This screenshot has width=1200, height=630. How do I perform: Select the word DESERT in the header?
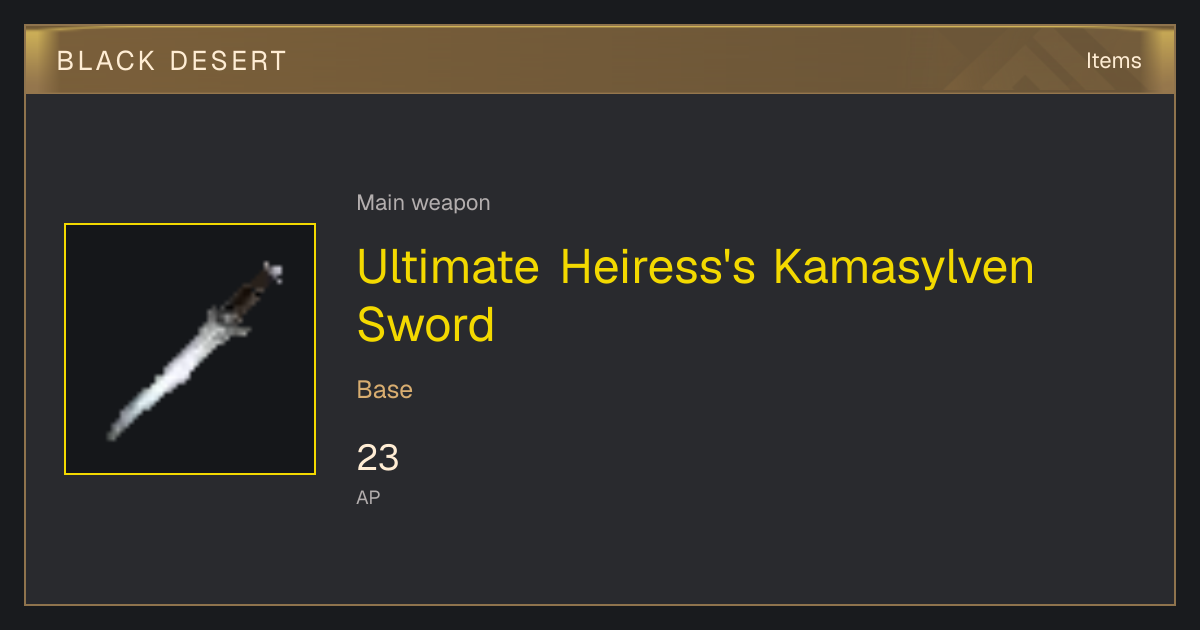tap(228, 61)
